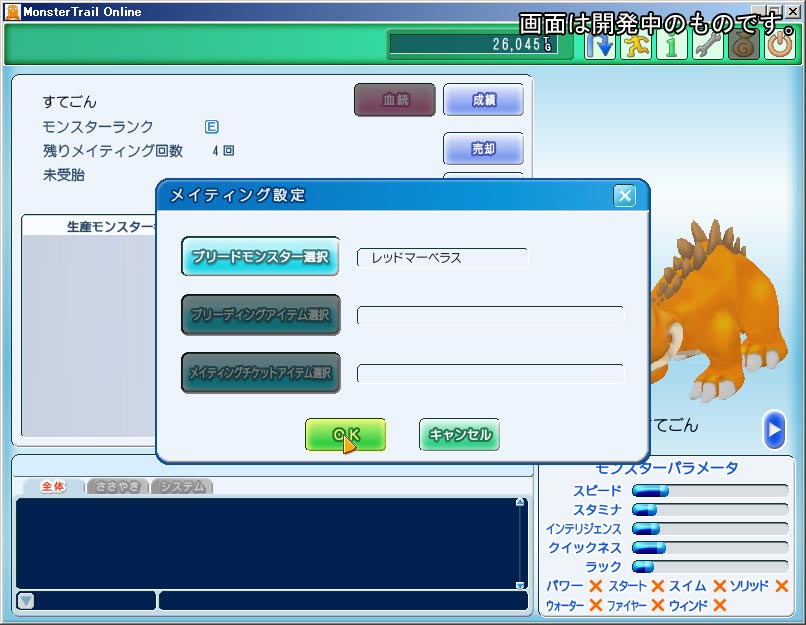Image resolution: width=806 pixels, height=625 pixels.
Task: Open the chat channel dropdown arrow
Action: [x=26, y=600]
